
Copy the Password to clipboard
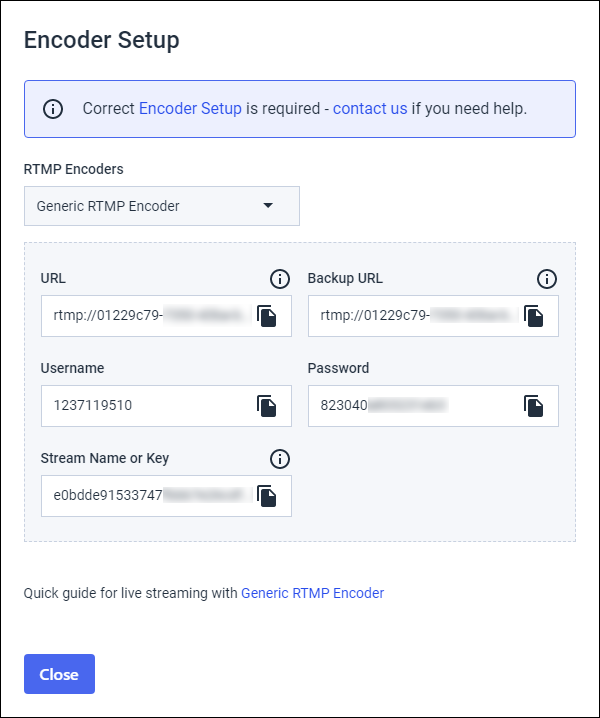[x=534, y=406]
